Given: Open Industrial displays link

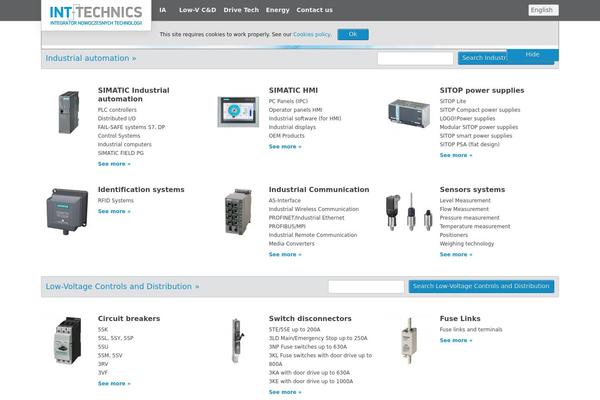Looking at the screenshot, I should 292,127.
